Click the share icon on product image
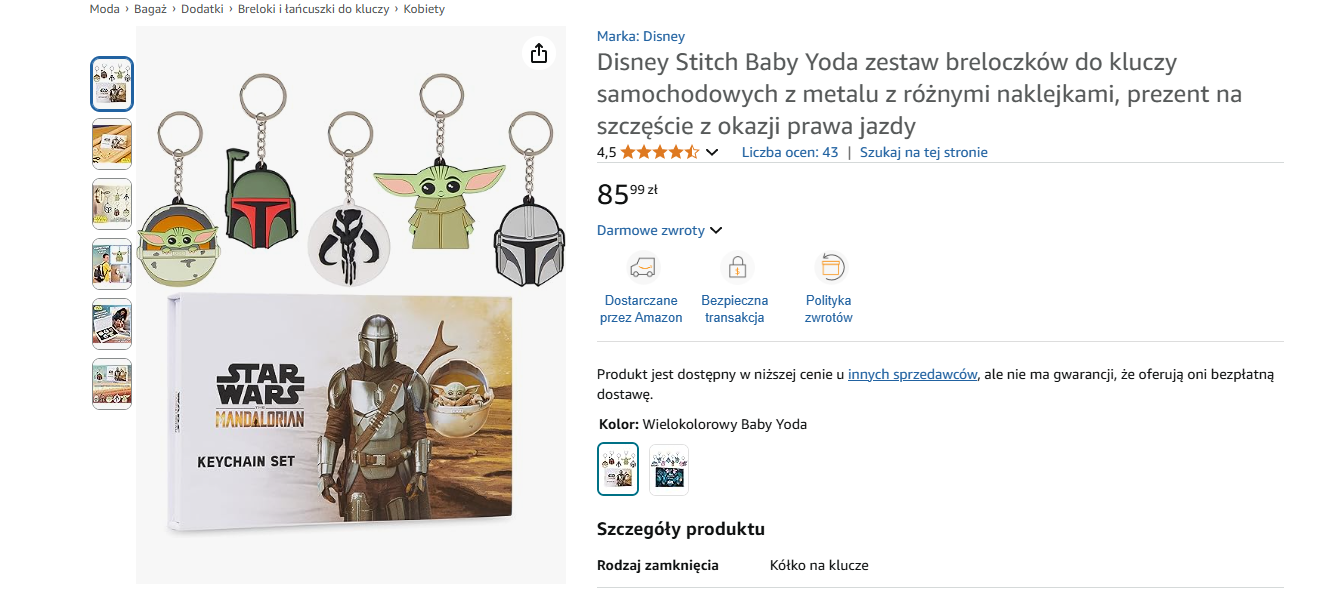1327x591 pixels. point(539,53)
